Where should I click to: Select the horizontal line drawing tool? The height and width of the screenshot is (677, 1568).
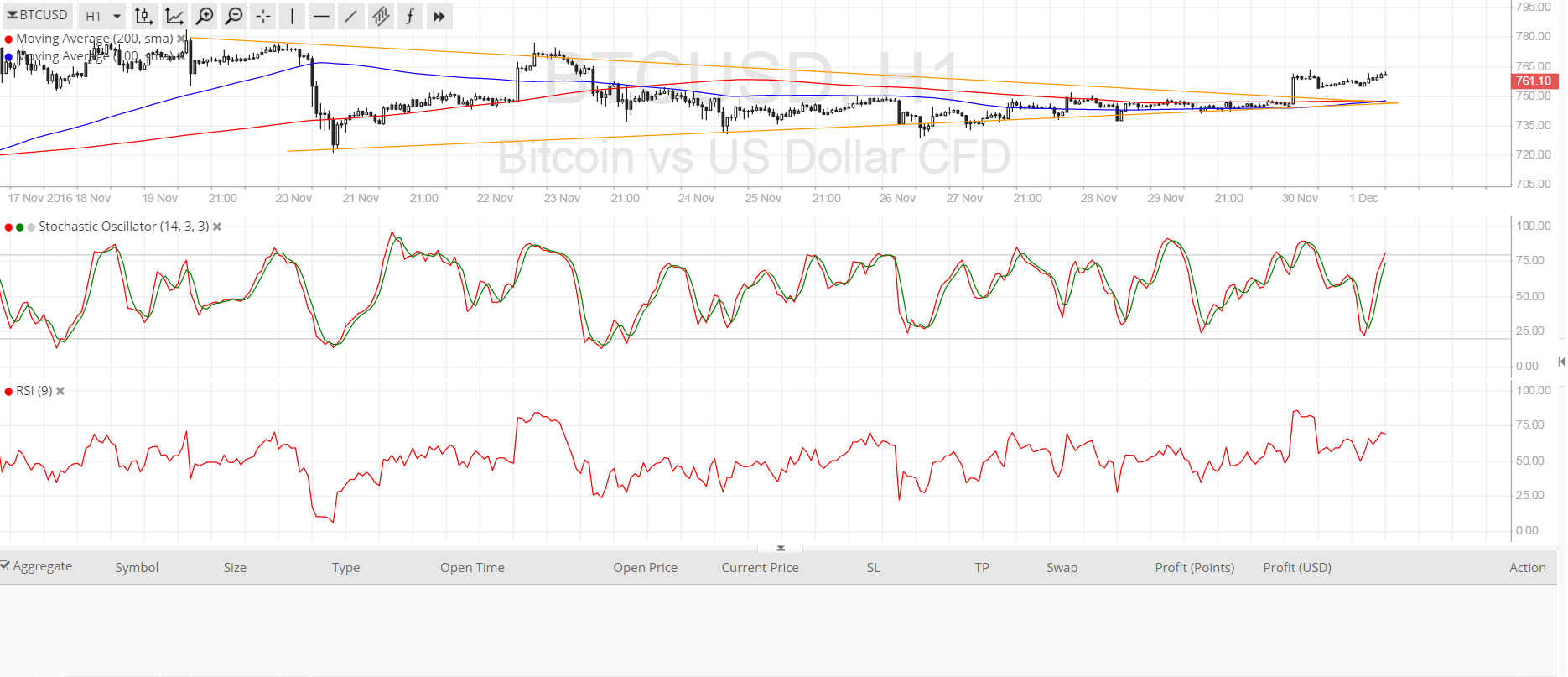tap(321, 16)
